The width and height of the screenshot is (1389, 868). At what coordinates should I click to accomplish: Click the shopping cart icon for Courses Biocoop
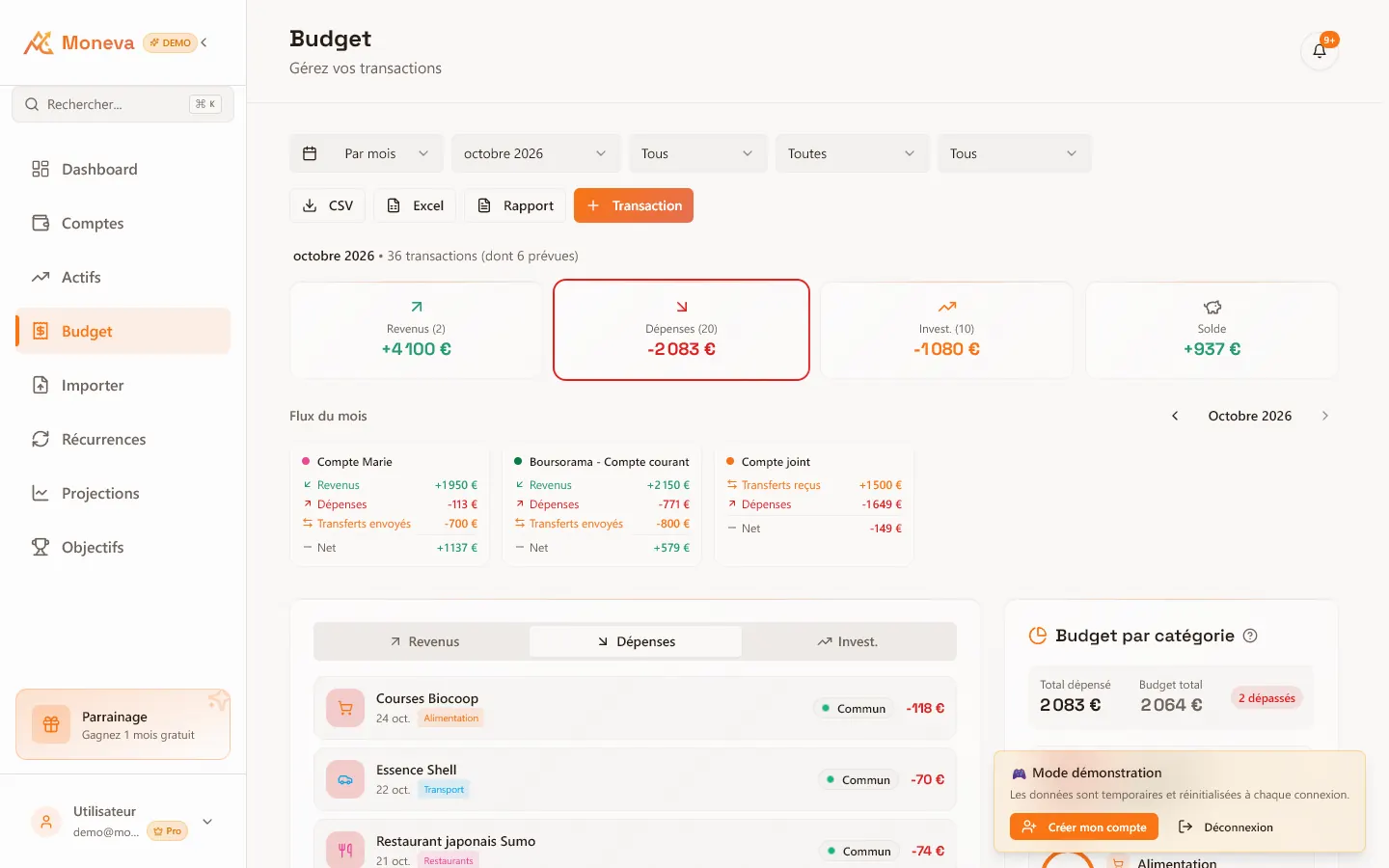(345, 708)
